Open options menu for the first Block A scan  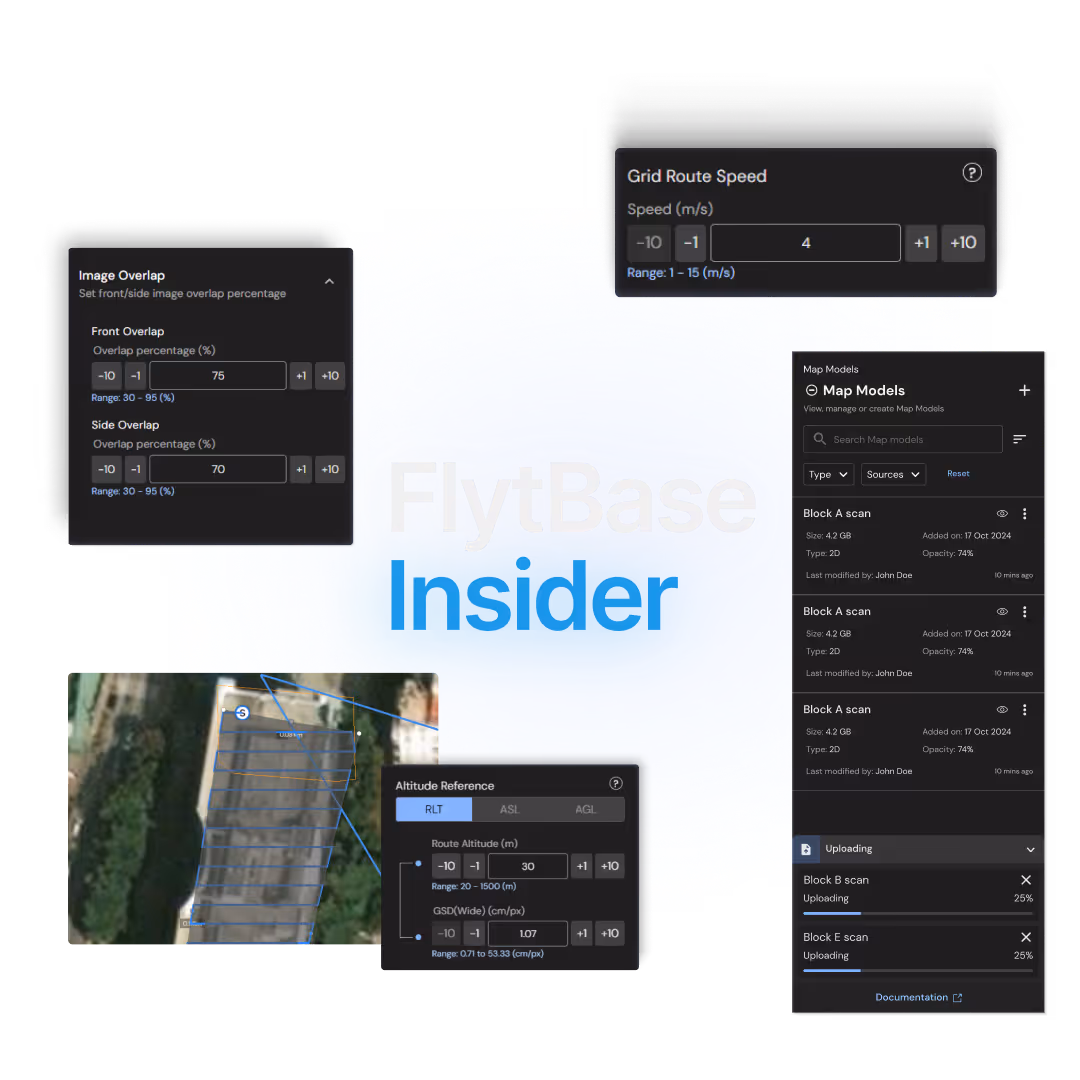tap(1024, 513)
